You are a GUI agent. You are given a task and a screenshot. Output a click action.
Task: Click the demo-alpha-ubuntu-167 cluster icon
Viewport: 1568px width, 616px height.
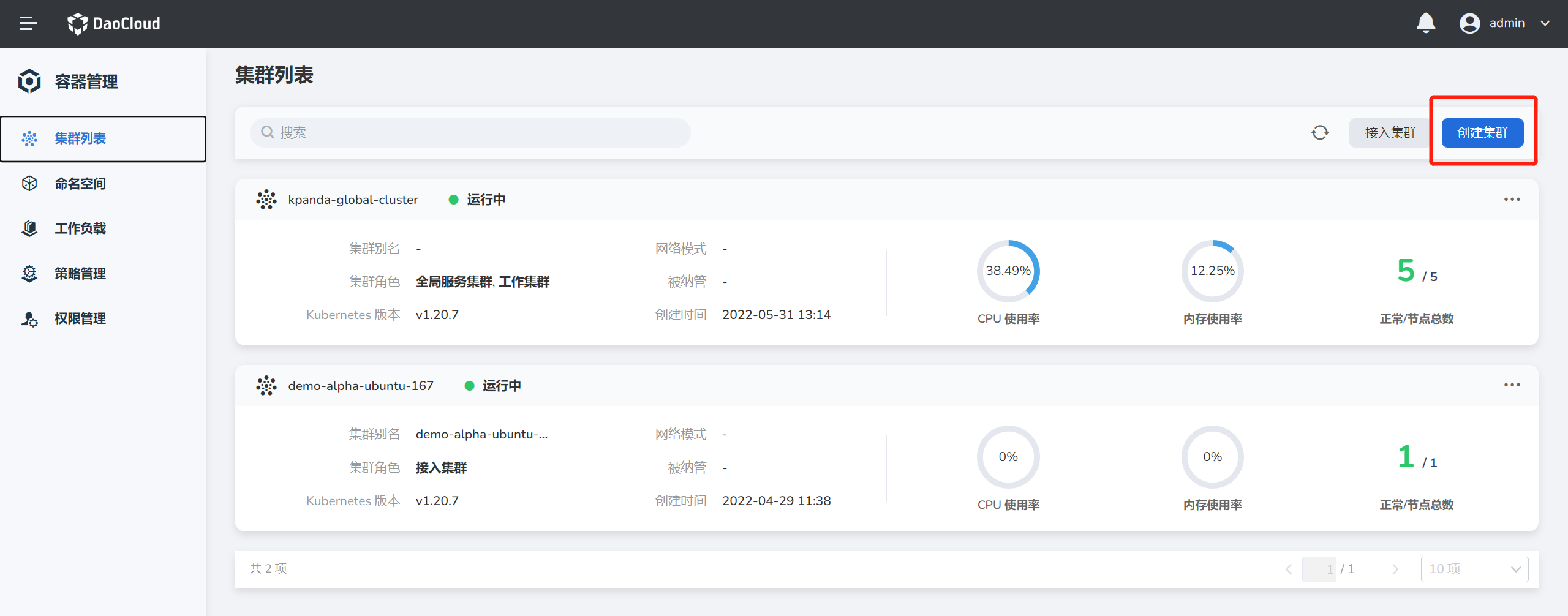click(266, 386)
